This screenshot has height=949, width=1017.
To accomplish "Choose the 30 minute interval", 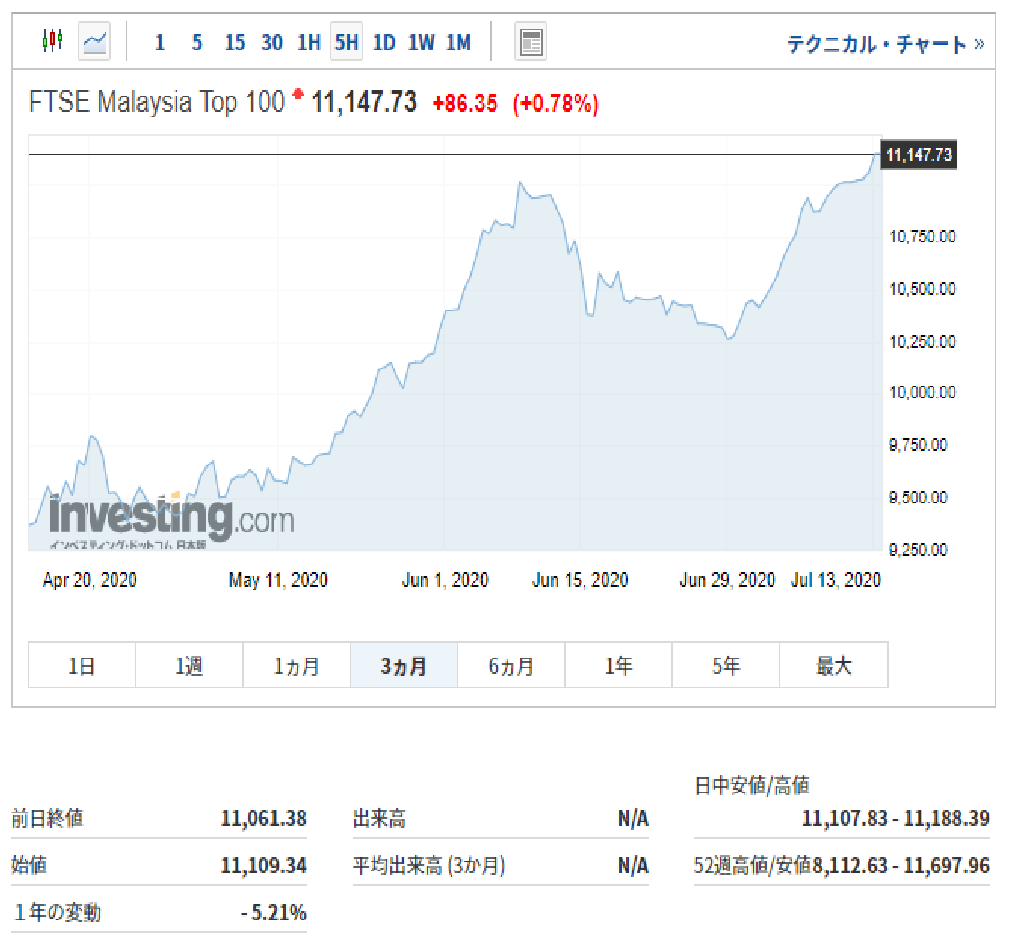I will 272,42.
